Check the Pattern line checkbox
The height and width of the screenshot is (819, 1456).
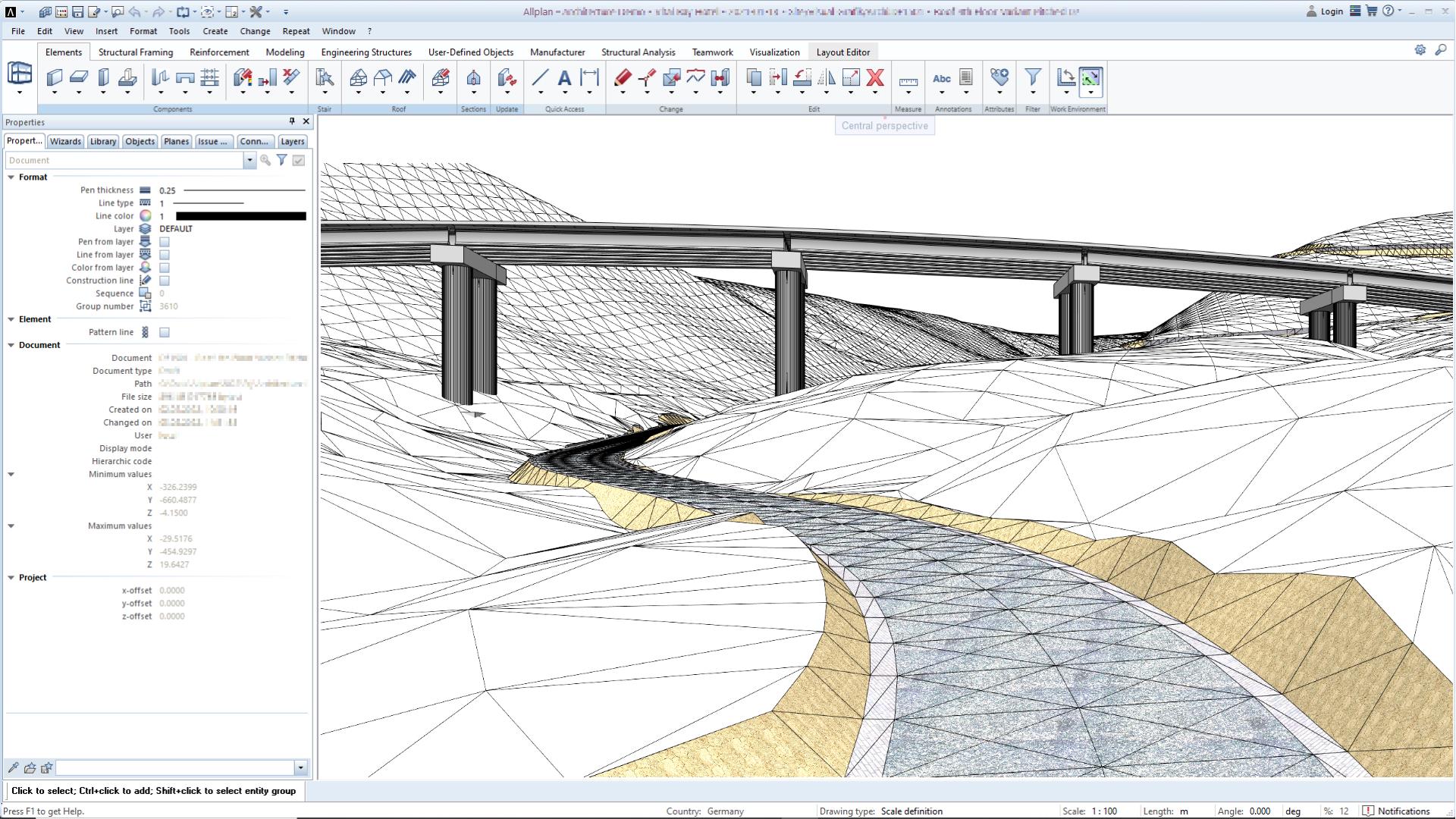click(x=165, y=332)
